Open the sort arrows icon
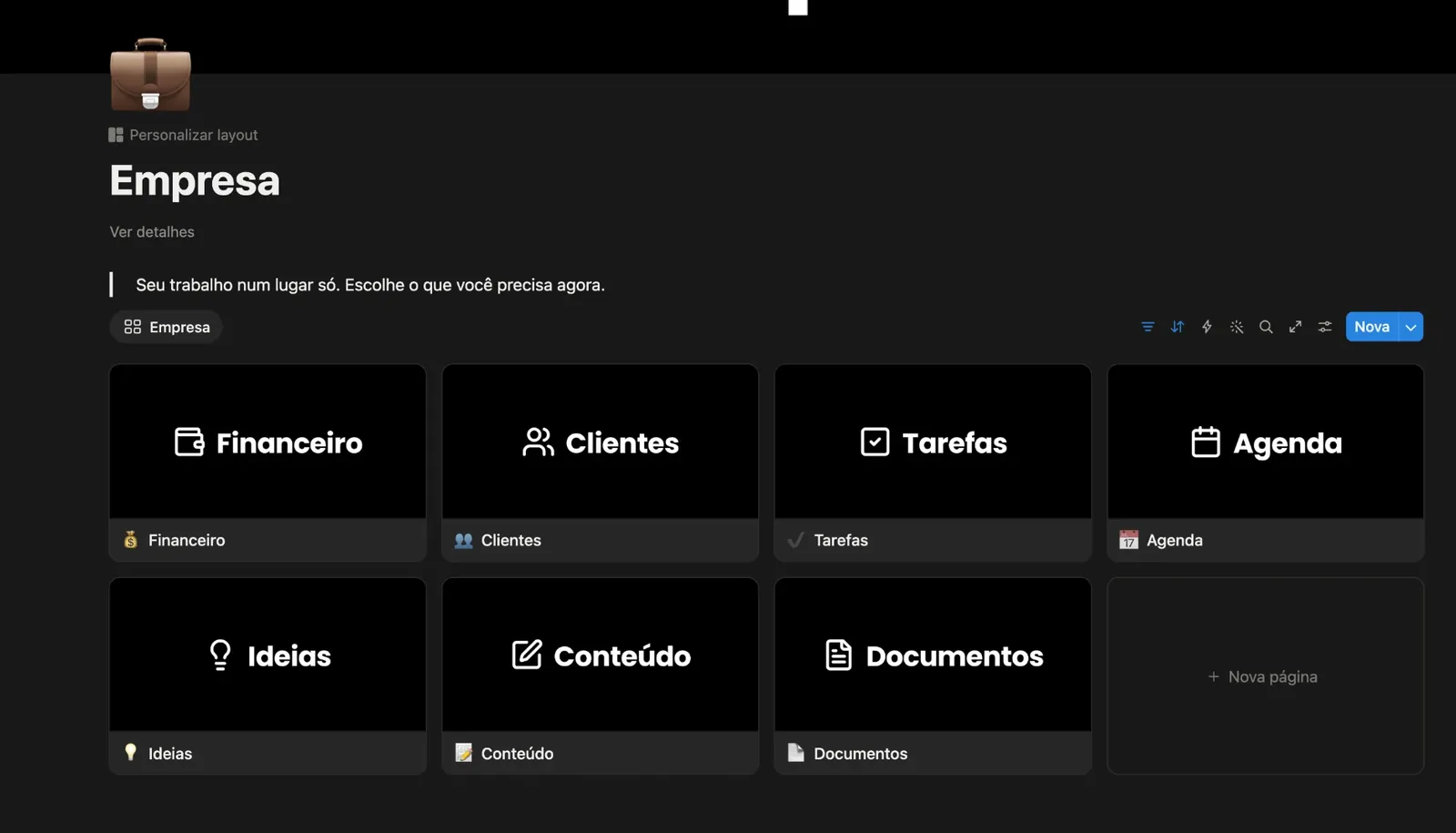 [1178, 327]
